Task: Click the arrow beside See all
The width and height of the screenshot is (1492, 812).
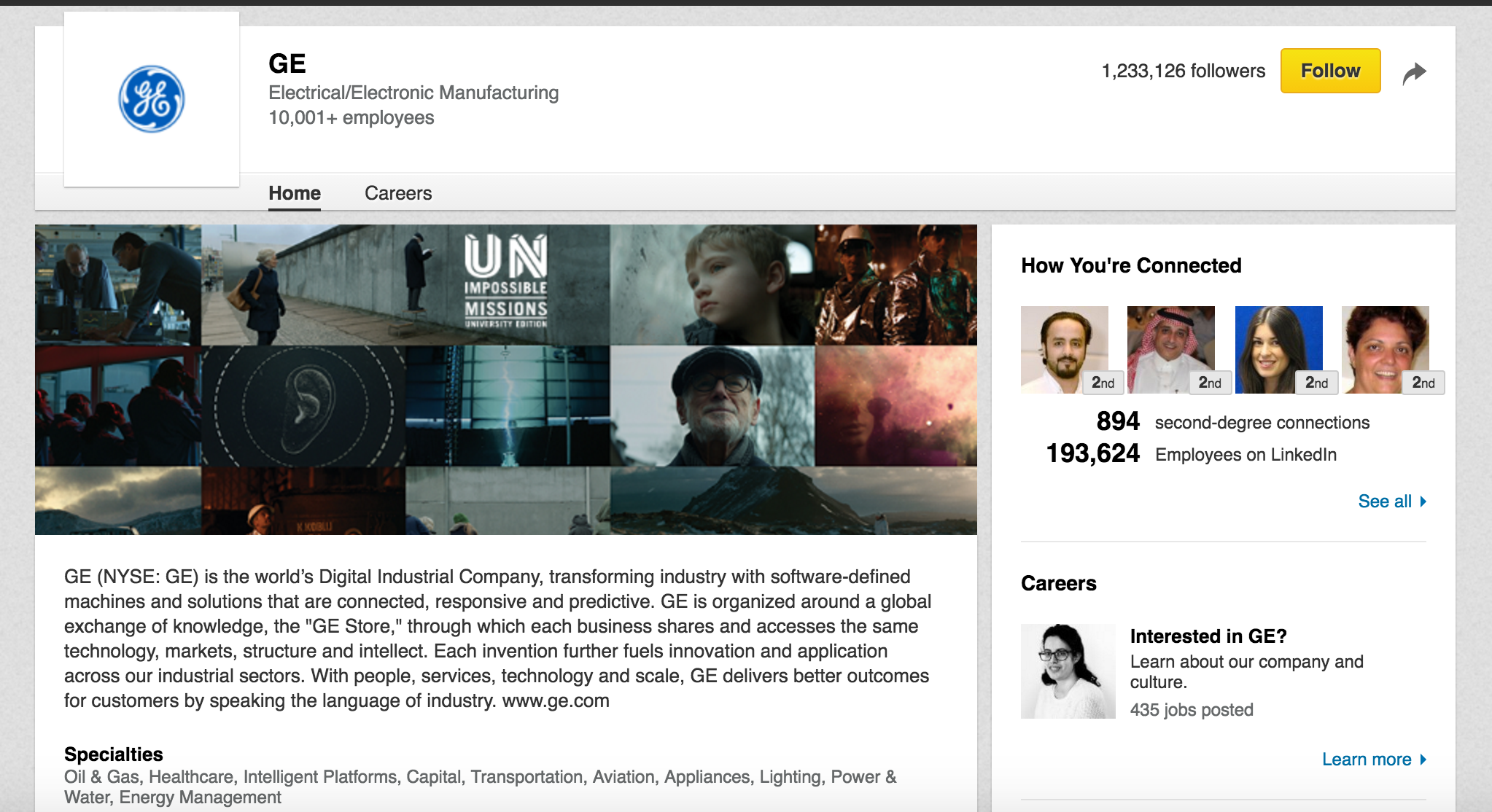Action: (x=1423, y=501)
